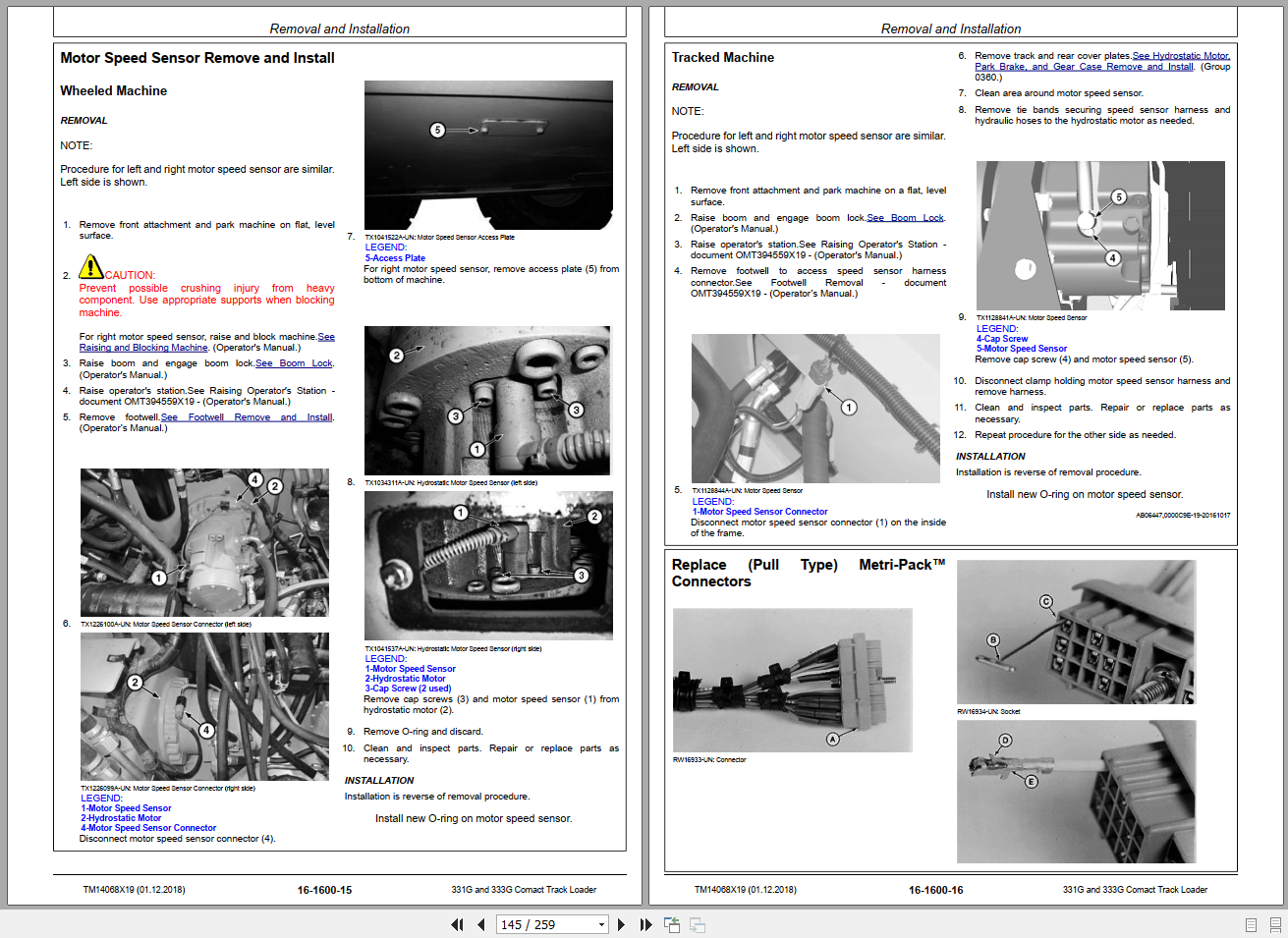Click the "4-Motor Speed Sensor Connector" legend entry
The height and width of the screenshot is (938, 1288).
(148, 828)
